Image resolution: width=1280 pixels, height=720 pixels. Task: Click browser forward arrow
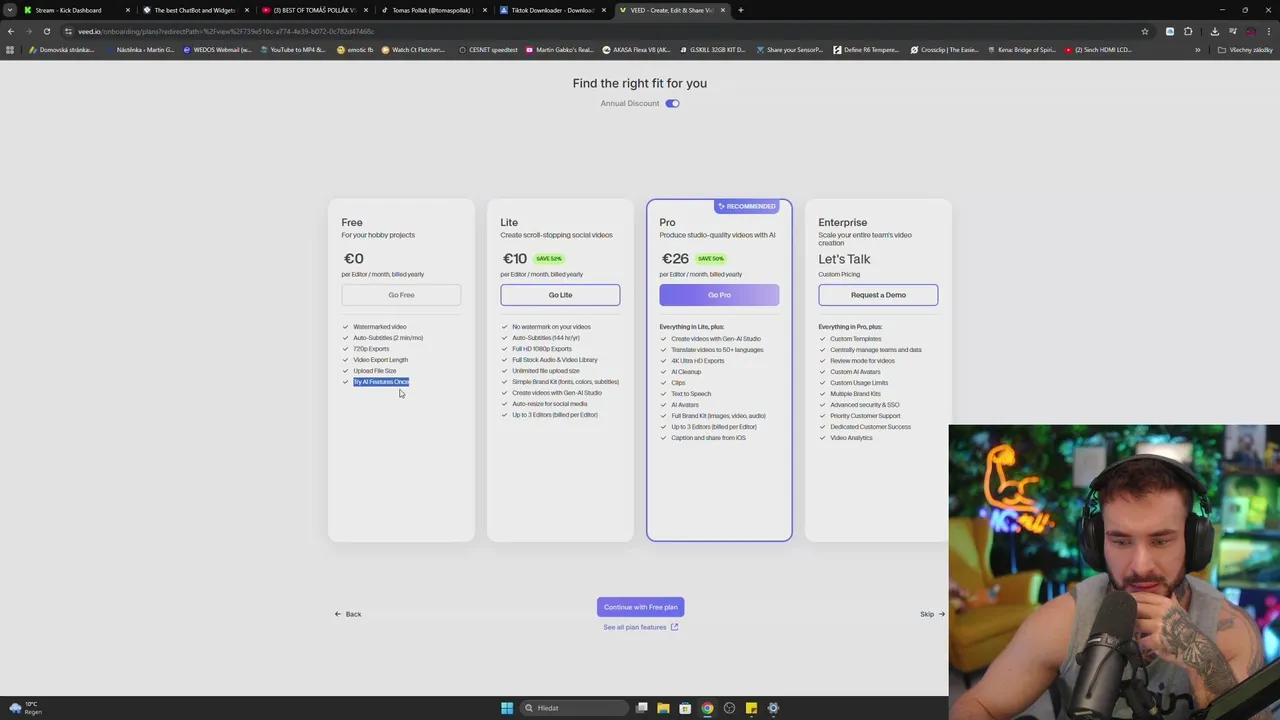tap(28, 31)
